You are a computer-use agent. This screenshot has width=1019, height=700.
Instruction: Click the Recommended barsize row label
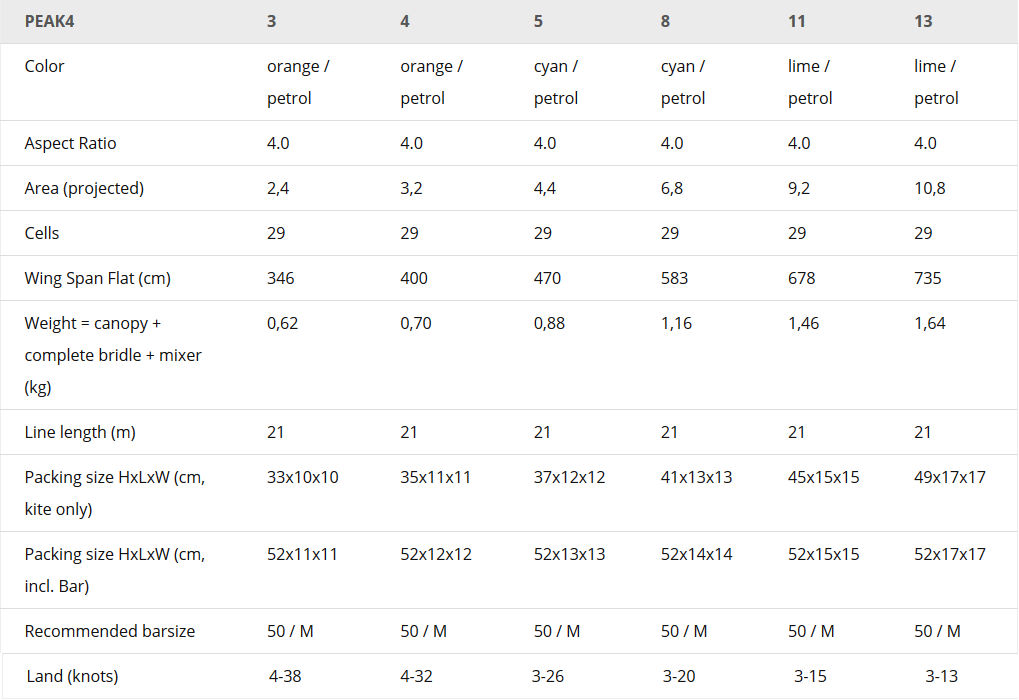(x=110, y=631)
